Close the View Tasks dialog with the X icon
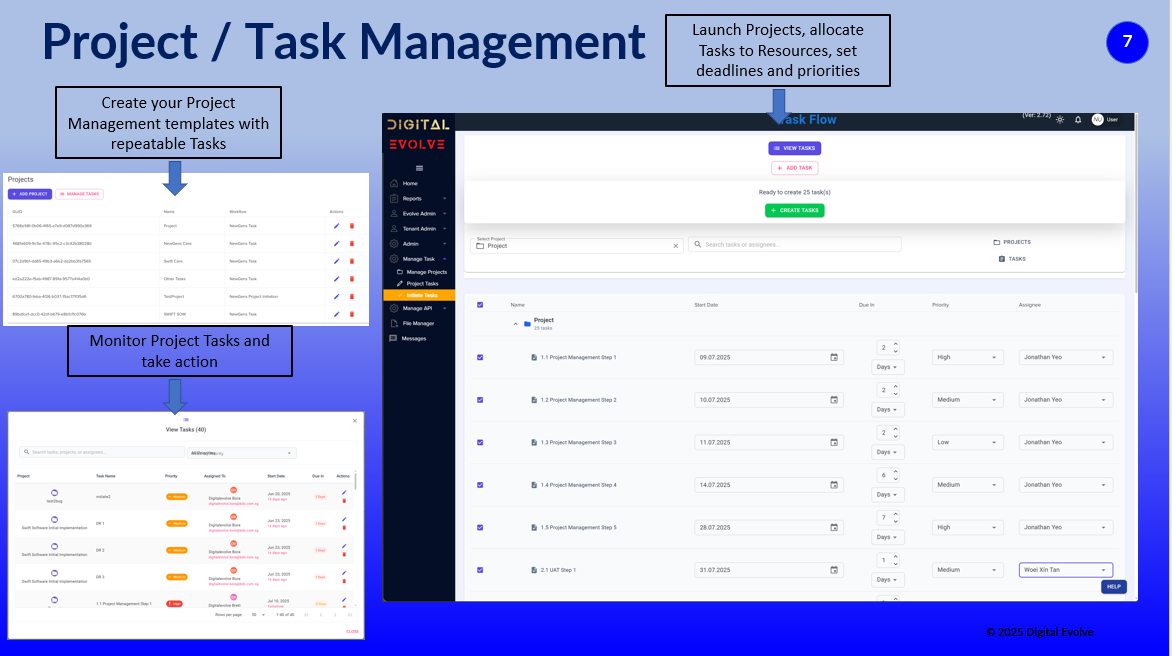1172x656 pixels. pos(355,421)
